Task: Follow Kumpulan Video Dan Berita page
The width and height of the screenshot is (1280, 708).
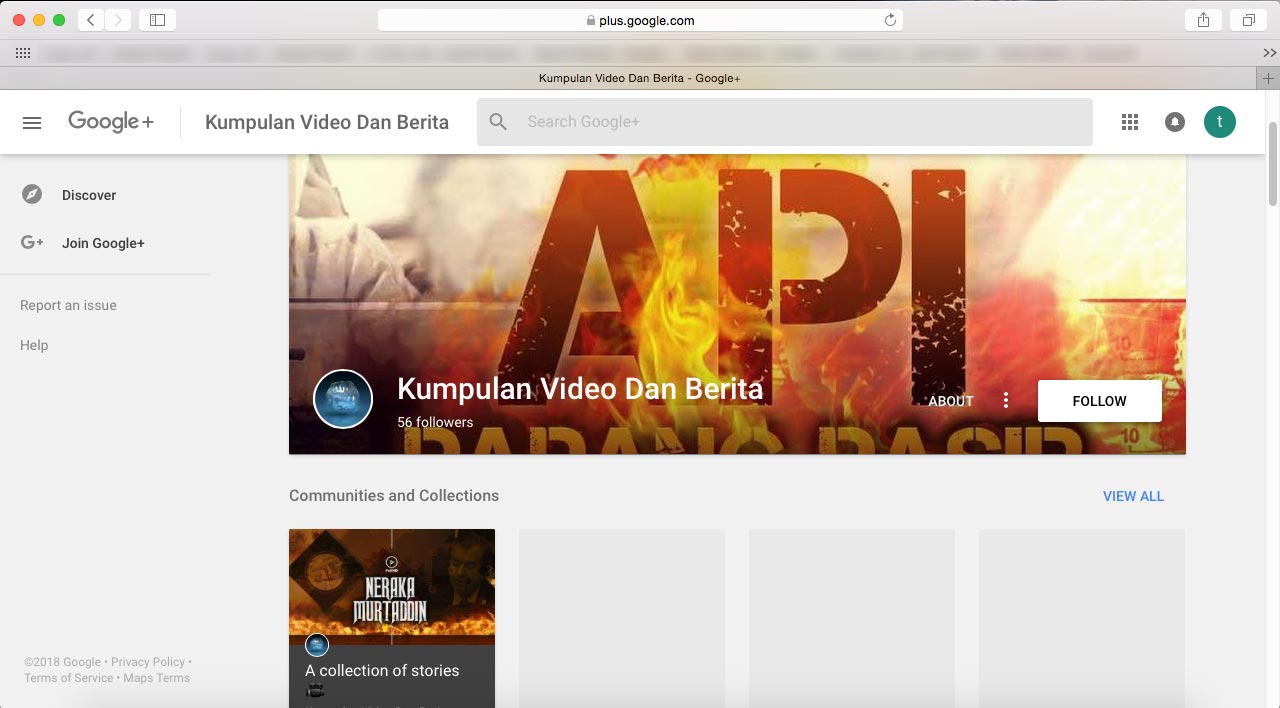Action: (1099, 401)
